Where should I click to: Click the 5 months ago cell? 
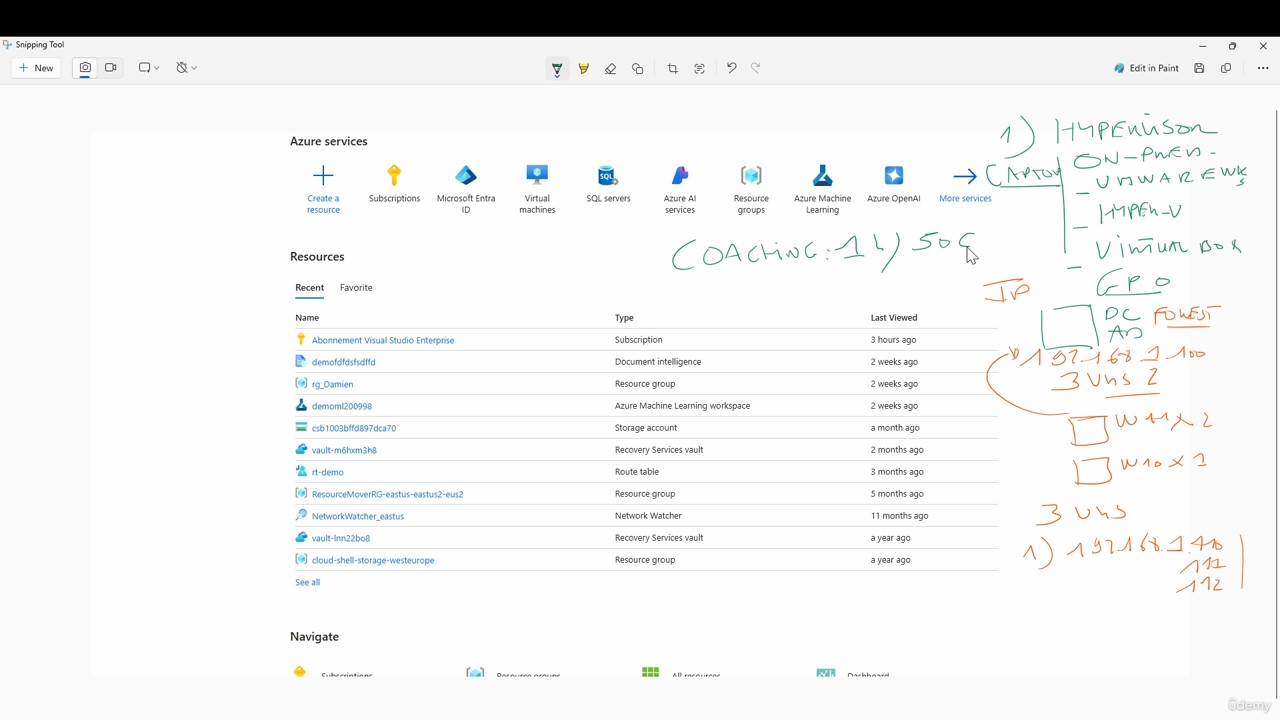pos(897,494)
